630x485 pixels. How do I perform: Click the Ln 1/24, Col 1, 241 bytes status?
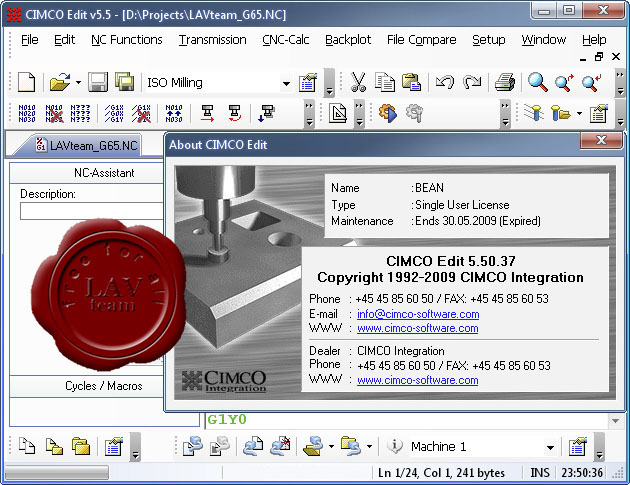tap(441, 473)
